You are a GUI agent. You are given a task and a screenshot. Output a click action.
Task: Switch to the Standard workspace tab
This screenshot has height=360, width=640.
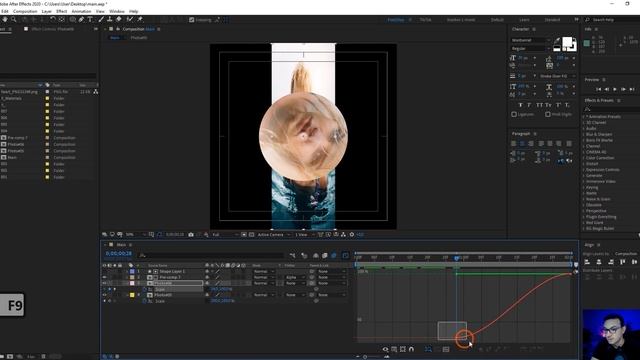tap(552, 20)
